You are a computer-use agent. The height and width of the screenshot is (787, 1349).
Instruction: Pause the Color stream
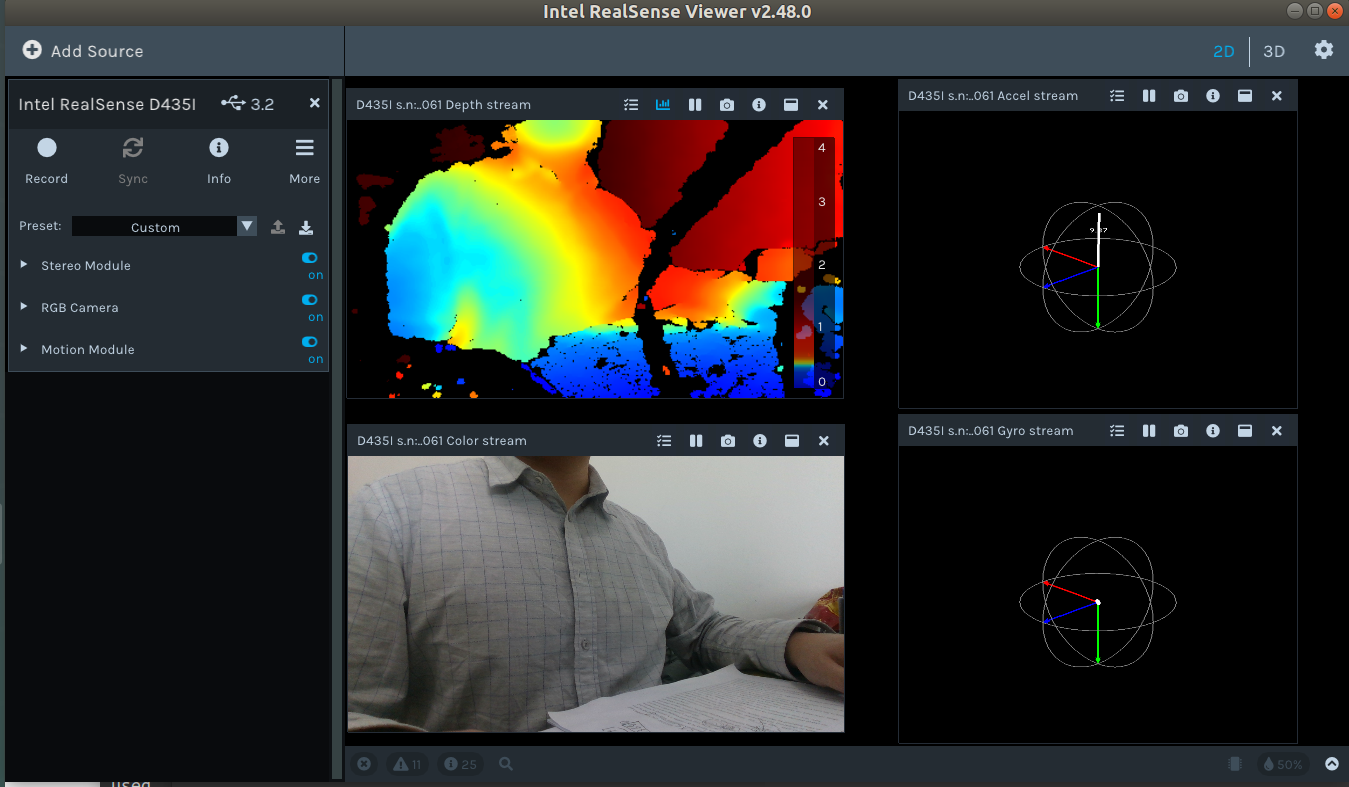pyautogui.click(x=696, y=440)
